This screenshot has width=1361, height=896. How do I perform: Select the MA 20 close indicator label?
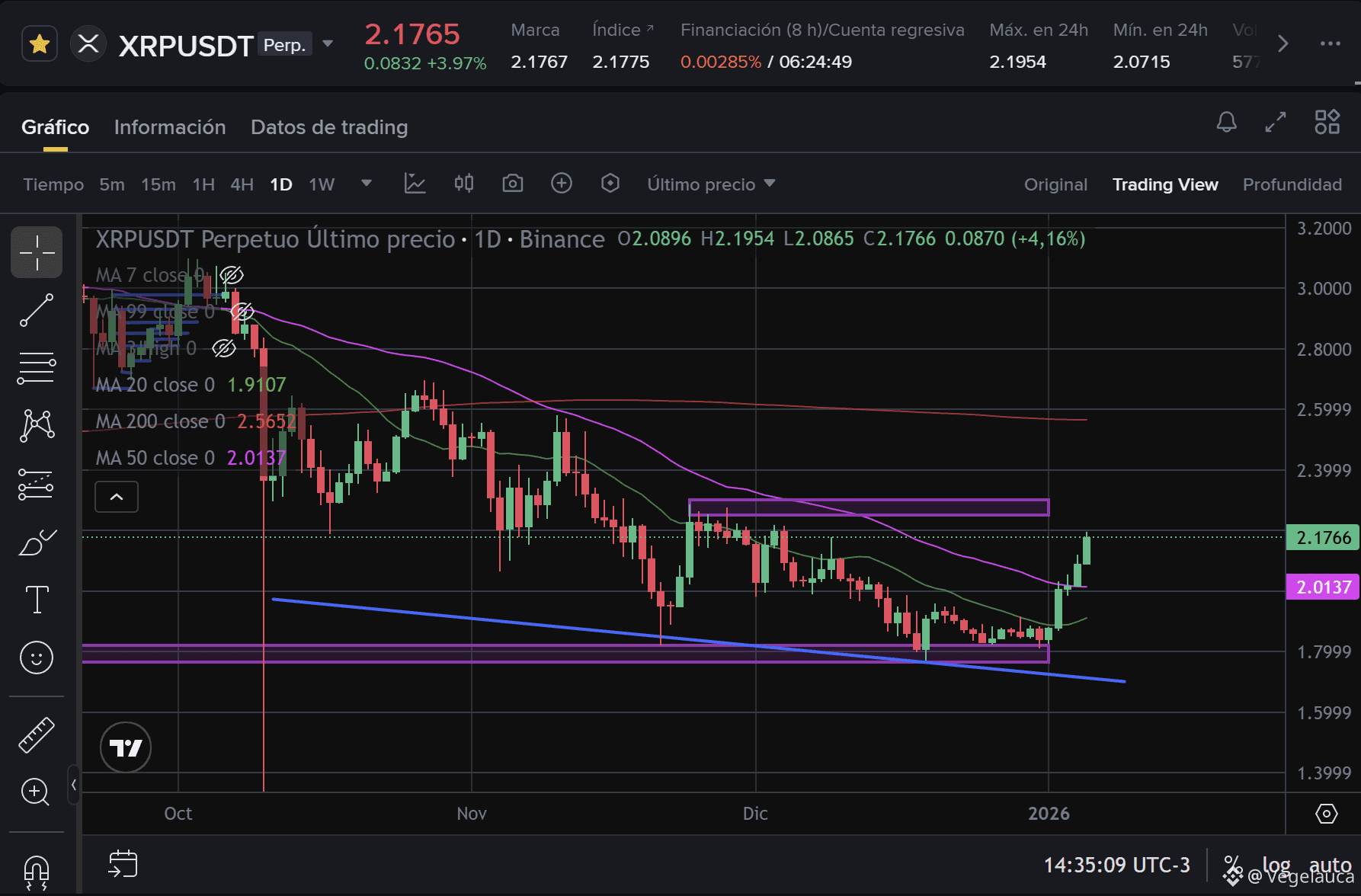pyautogui.click(x=155, y=385)
